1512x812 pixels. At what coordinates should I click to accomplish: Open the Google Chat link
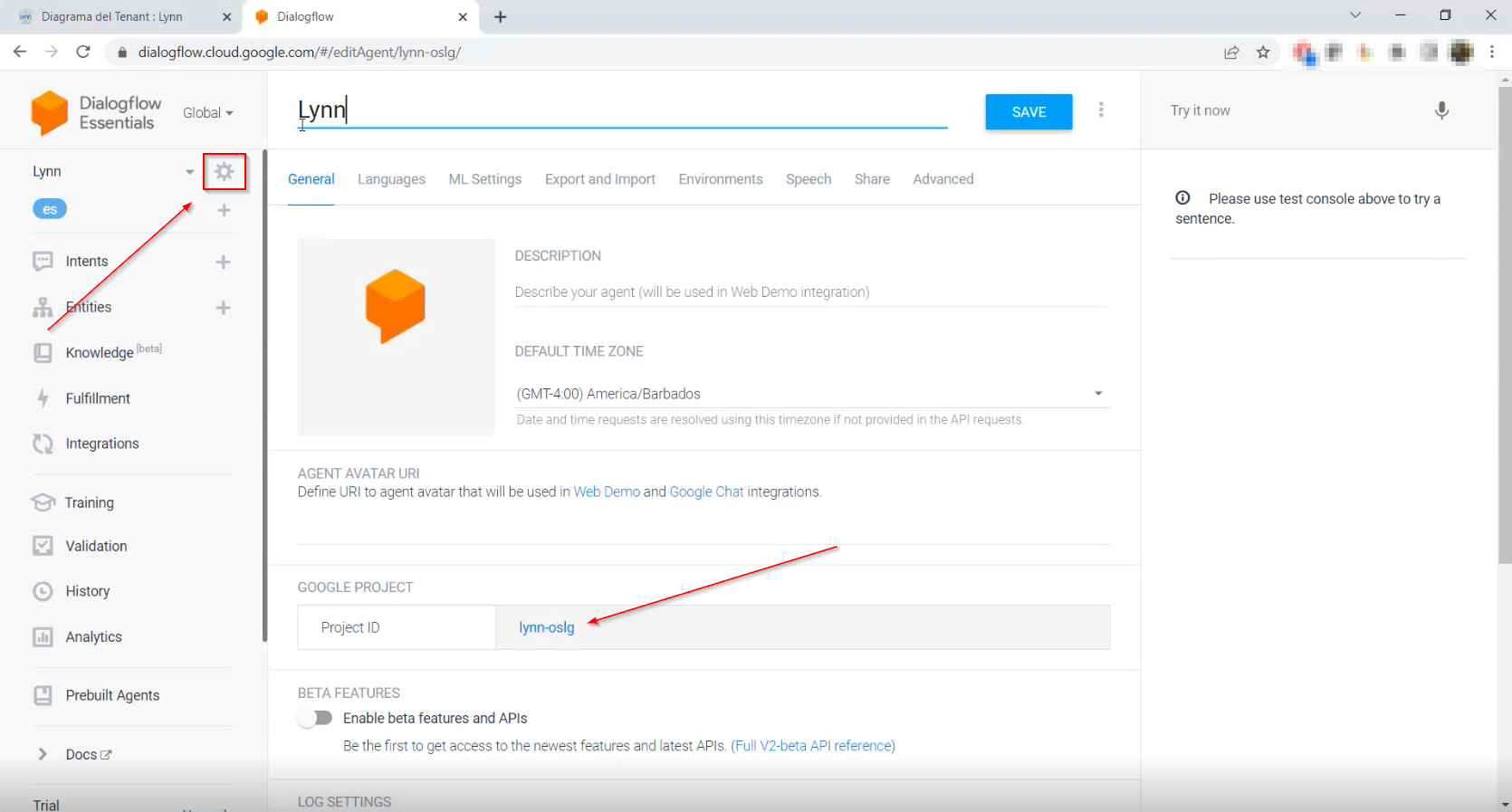(706, 492)
